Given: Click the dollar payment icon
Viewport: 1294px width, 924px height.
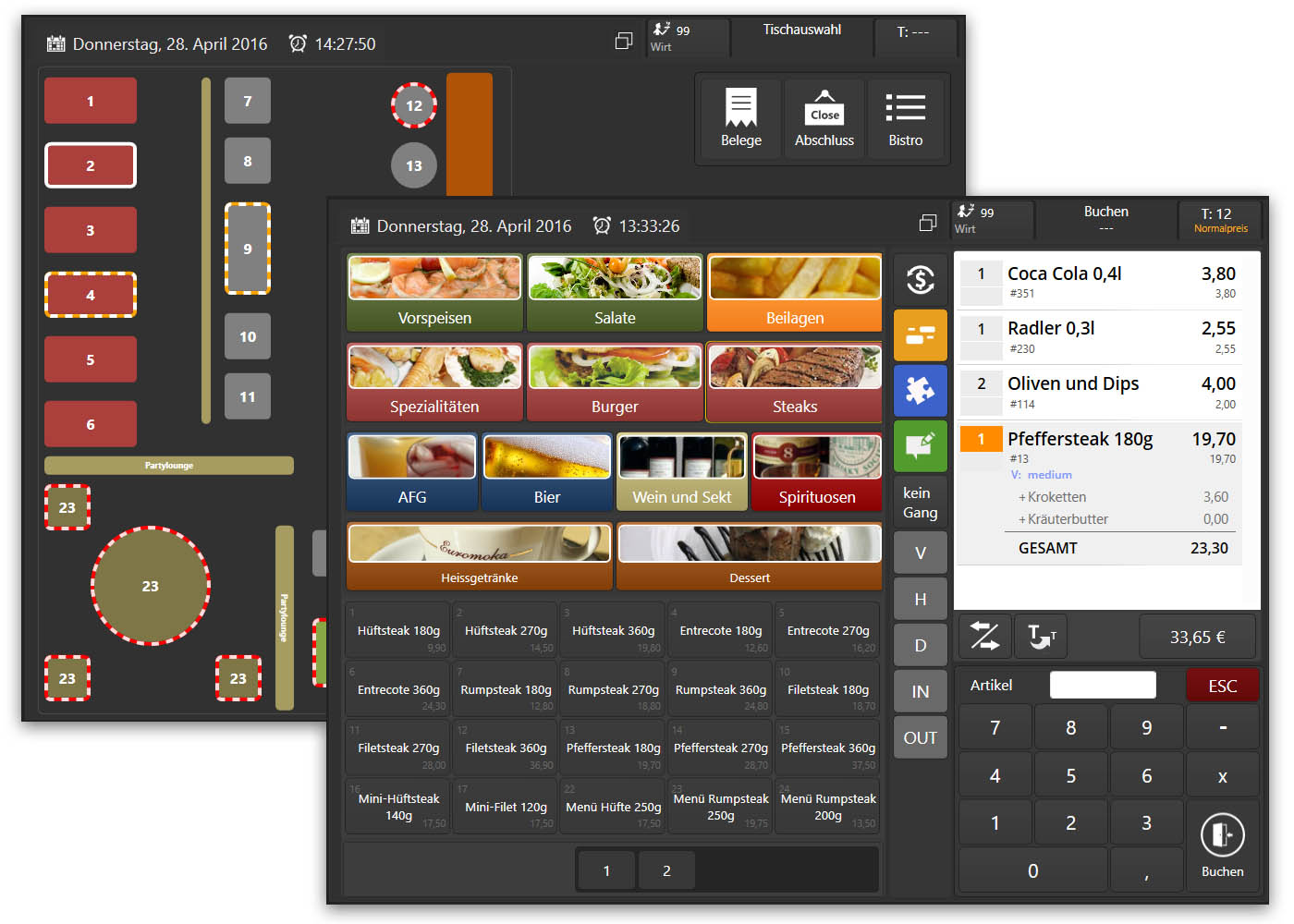Looking at the screenshot, I should 920,280.
